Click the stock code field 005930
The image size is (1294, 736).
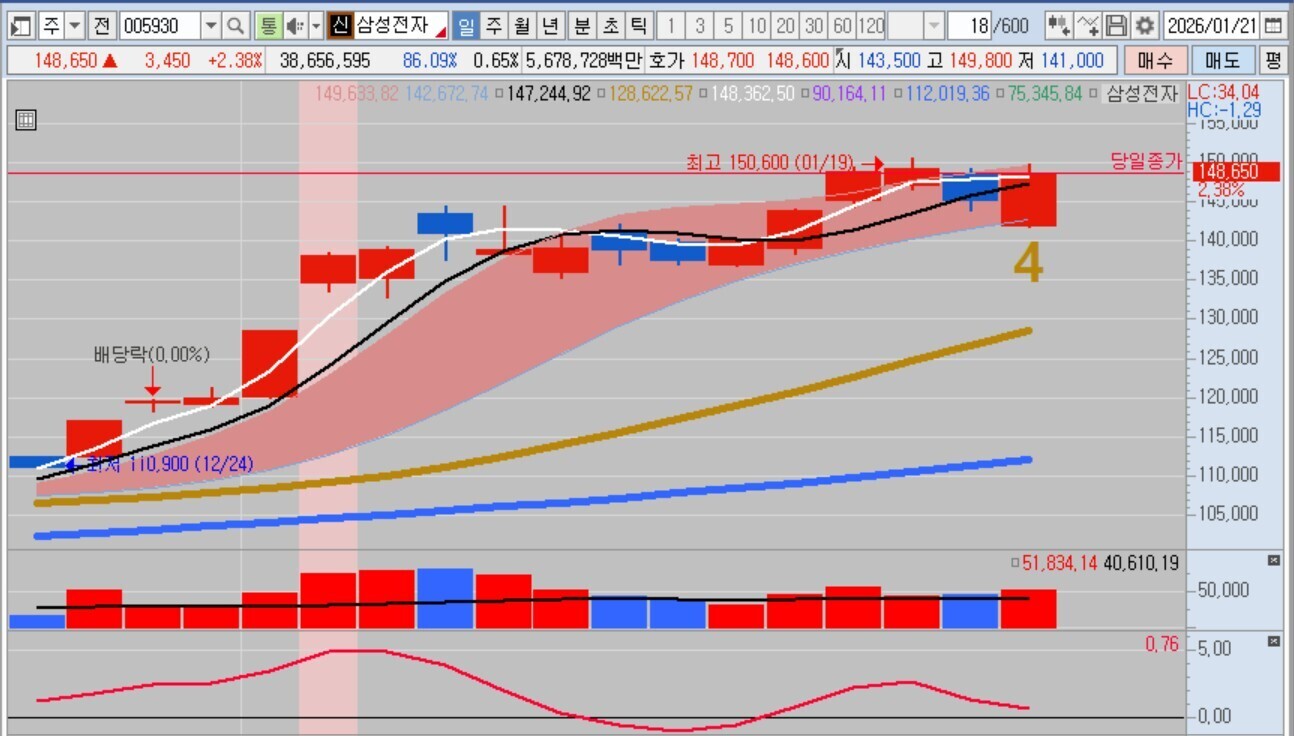click(160, 25)
